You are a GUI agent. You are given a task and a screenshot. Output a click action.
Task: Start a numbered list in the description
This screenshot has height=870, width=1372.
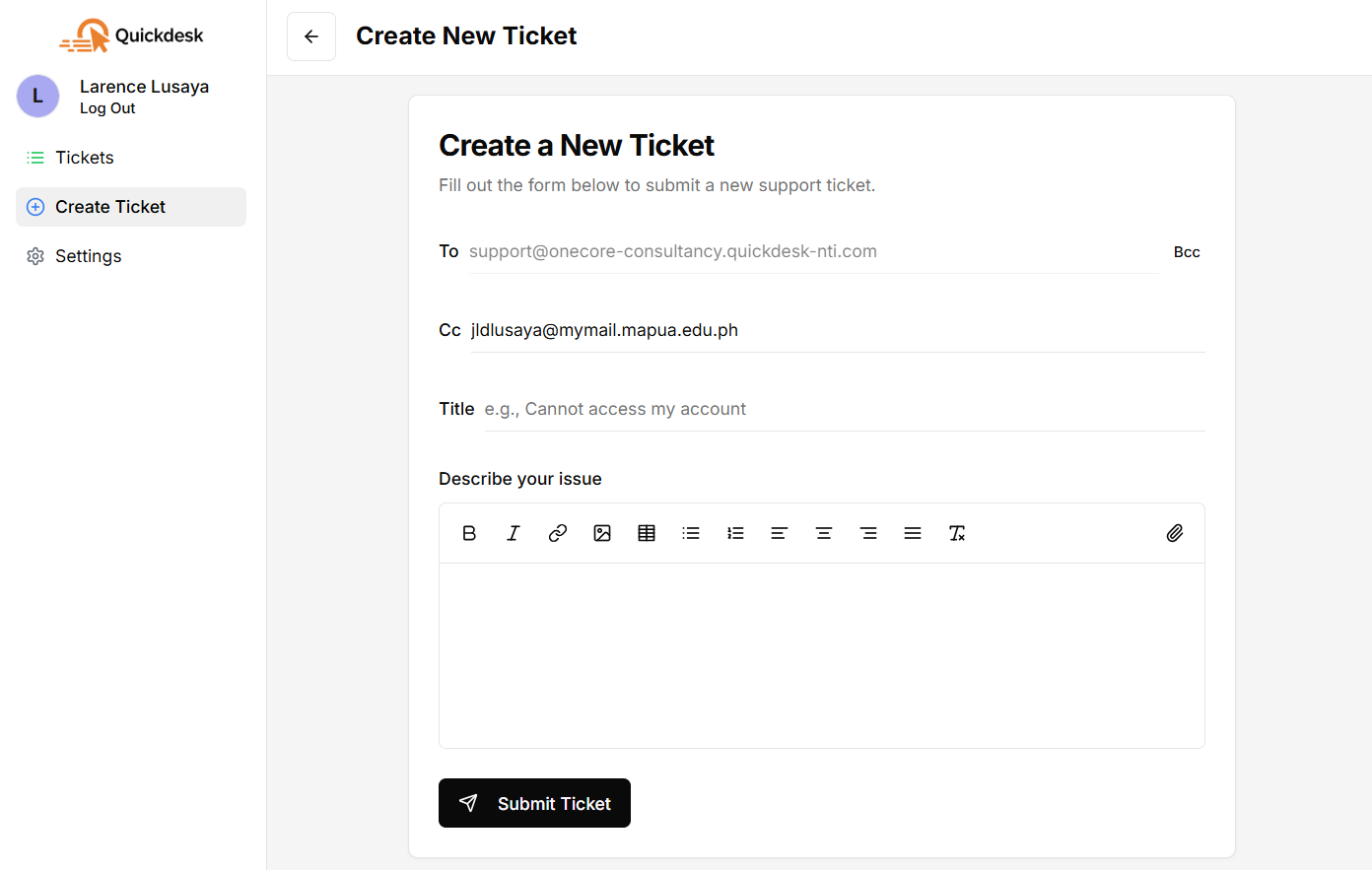point(735,533)
